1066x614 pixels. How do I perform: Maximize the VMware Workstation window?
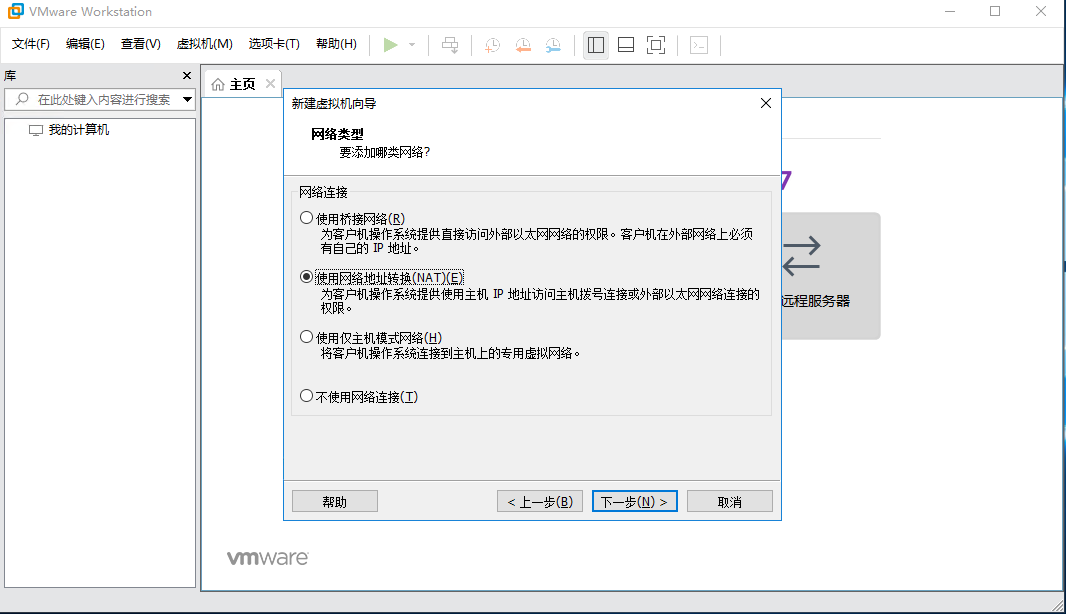(995, 12)
